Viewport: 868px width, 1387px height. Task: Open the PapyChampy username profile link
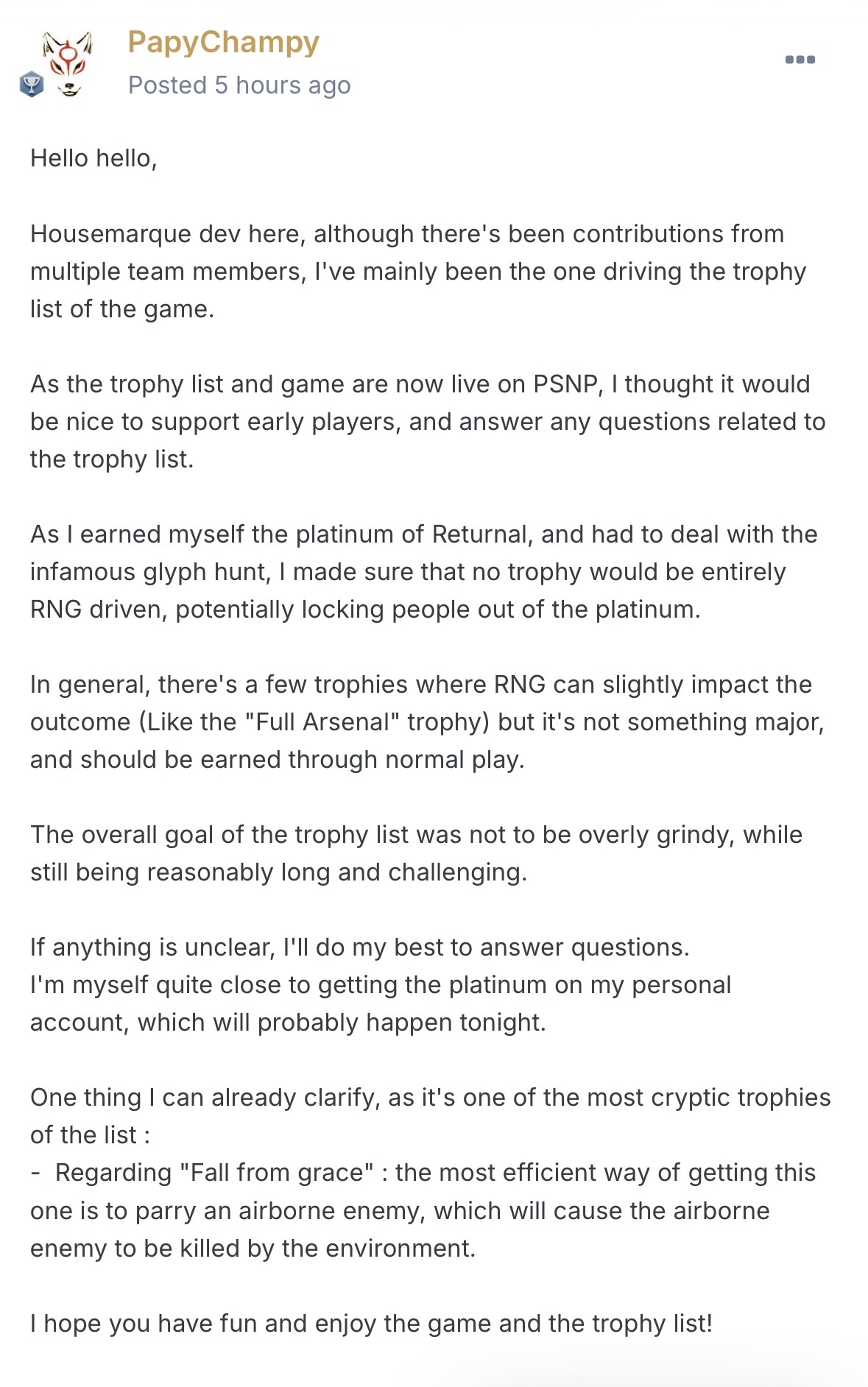tap(223, 43)
